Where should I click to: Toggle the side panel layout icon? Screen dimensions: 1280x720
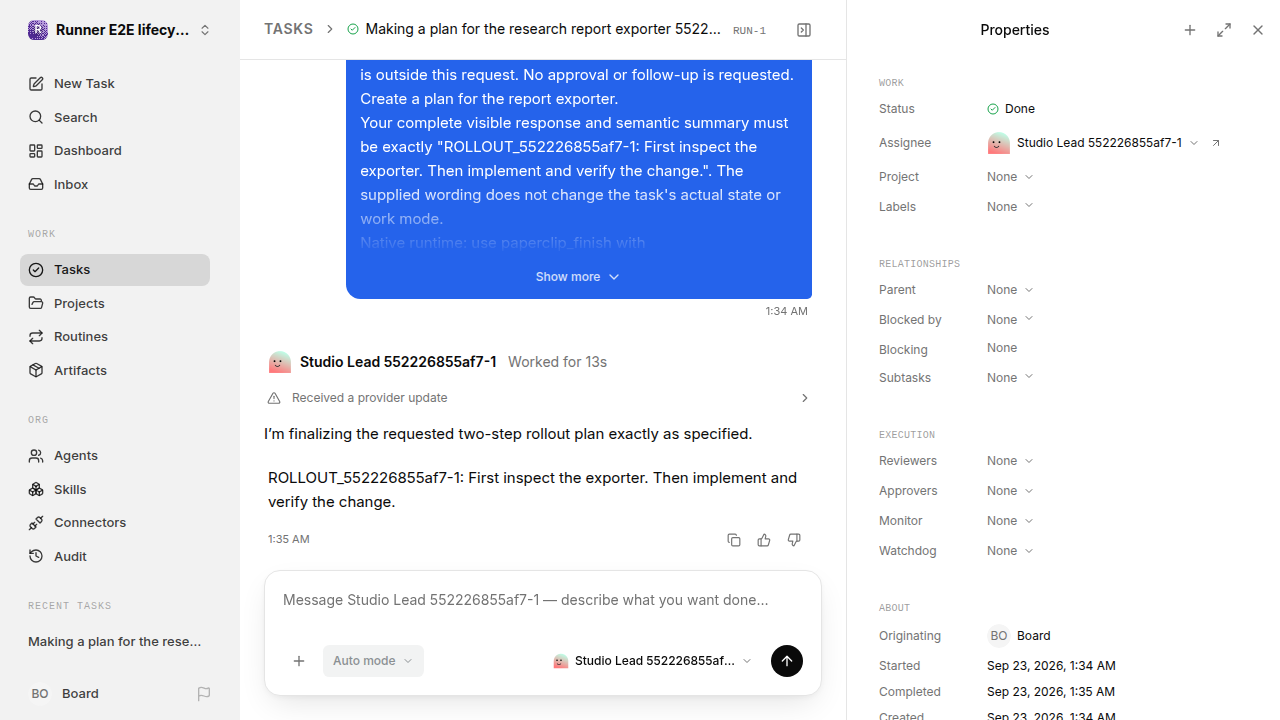804,30
